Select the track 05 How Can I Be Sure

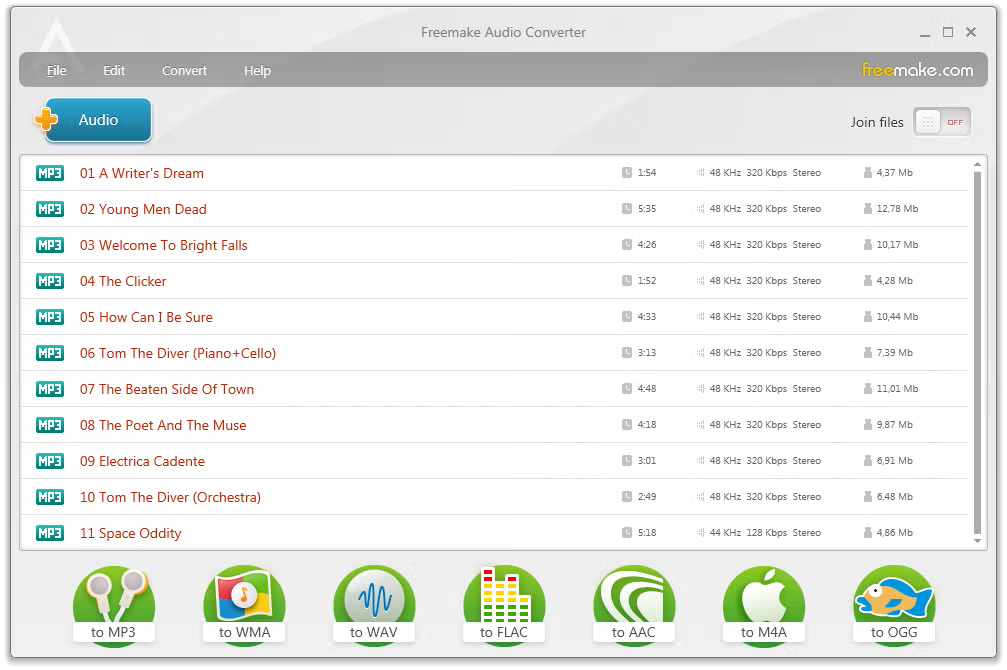point(146,317)
